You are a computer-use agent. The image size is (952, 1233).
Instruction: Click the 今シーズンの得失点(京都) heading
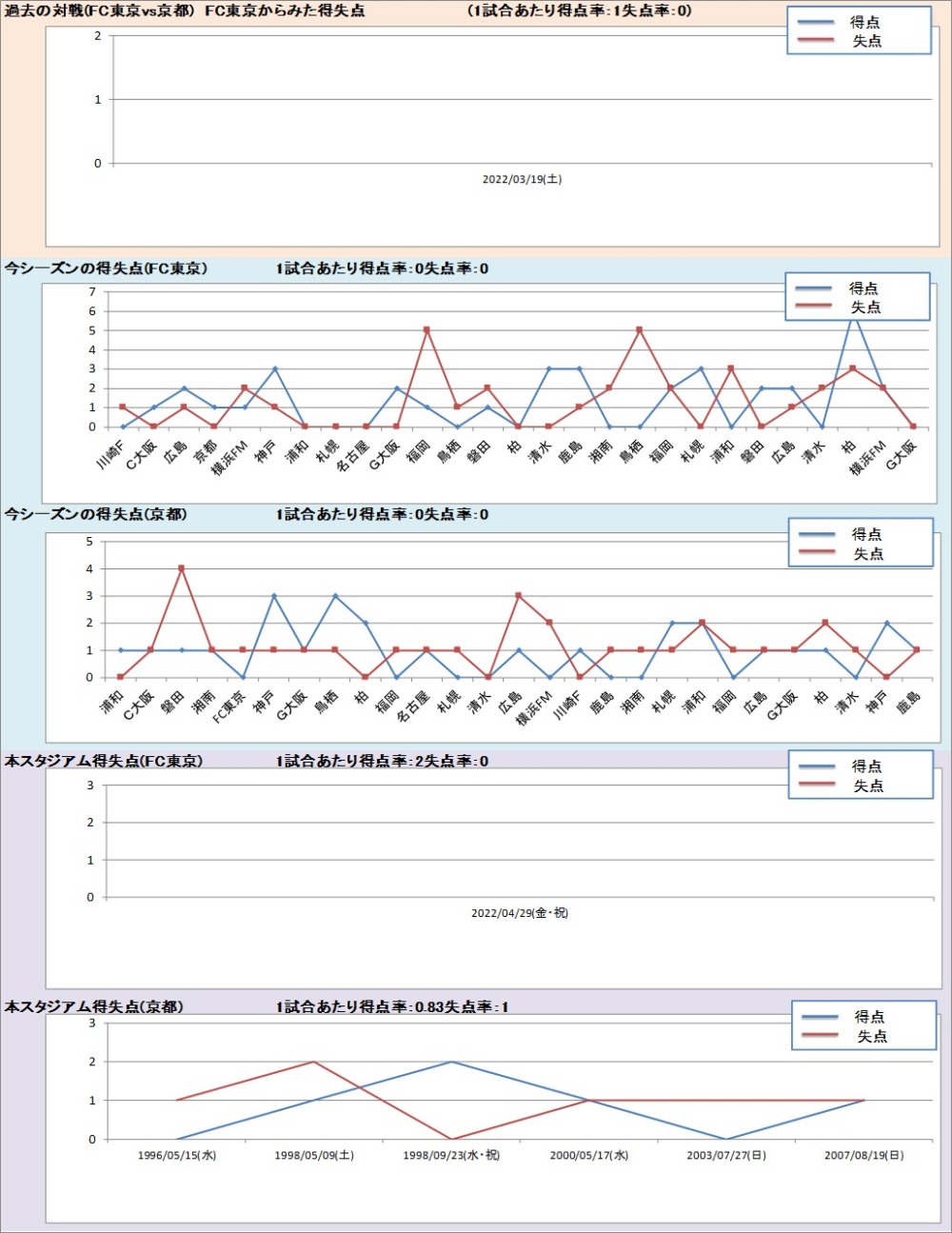pyautogui.click(x=96, y=514)
